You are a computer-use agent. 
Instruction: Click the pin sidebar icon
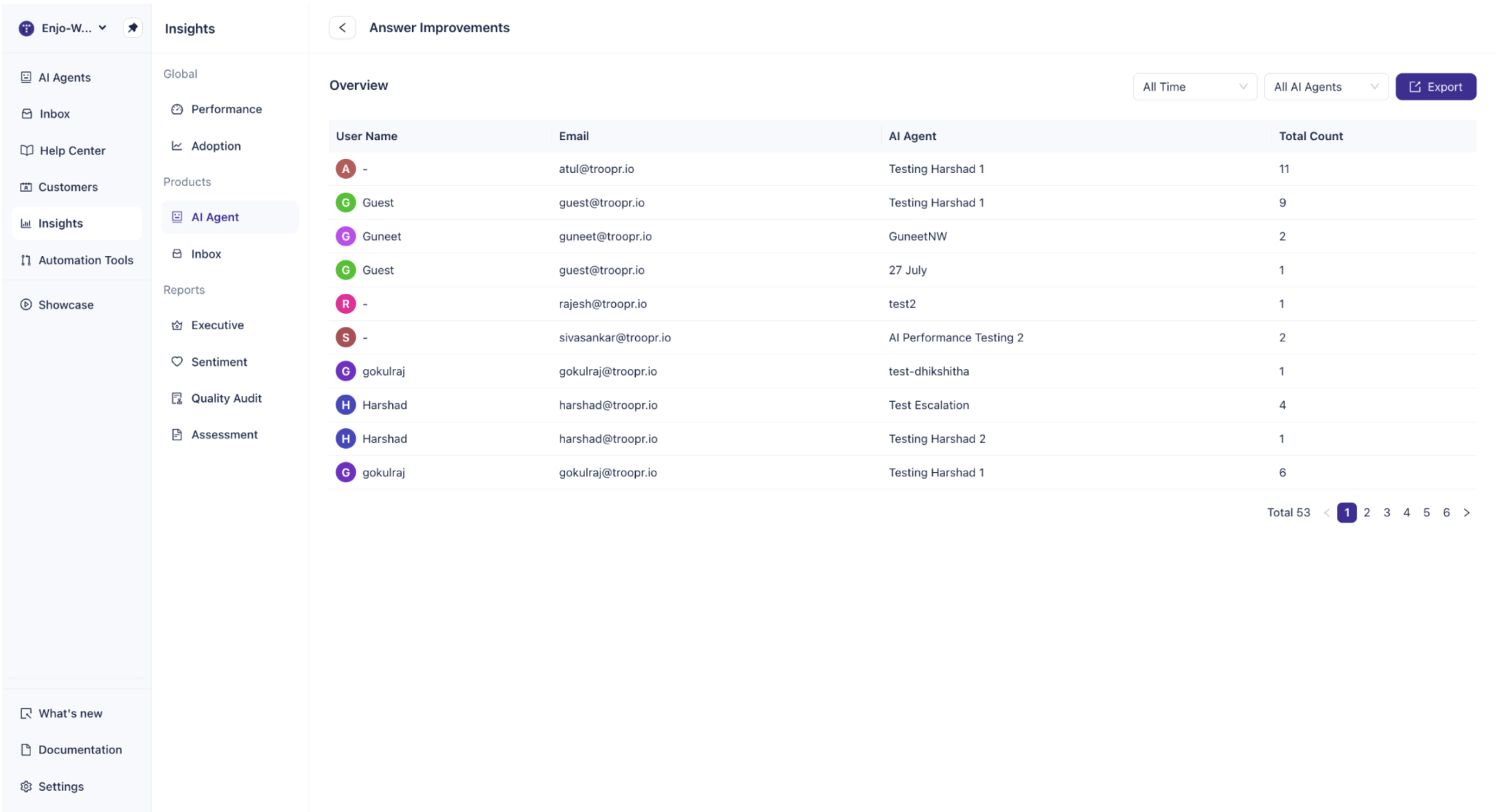133,28
